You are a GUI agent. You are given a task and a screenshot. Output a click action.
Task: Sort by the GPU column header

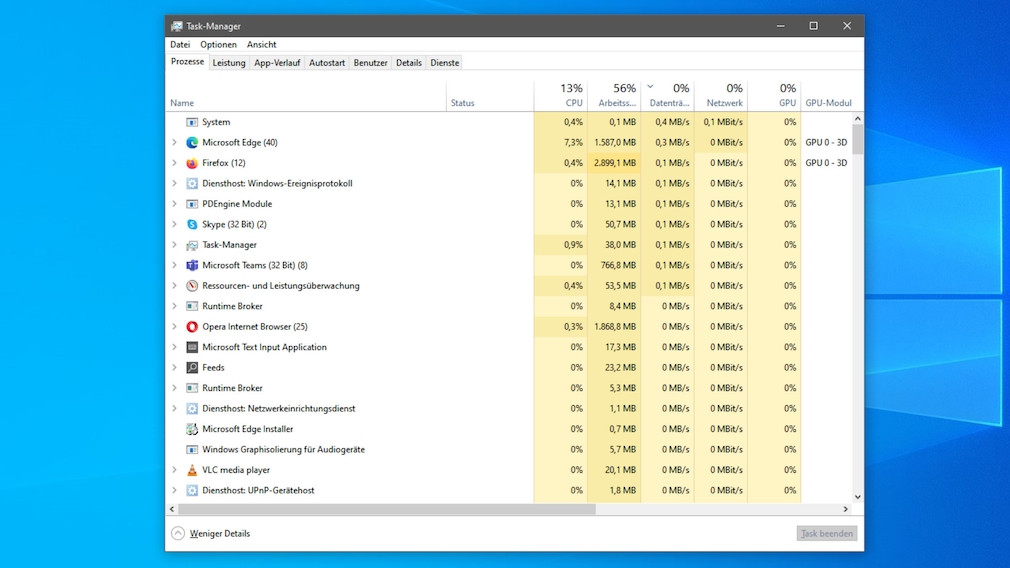pos(774,95)
